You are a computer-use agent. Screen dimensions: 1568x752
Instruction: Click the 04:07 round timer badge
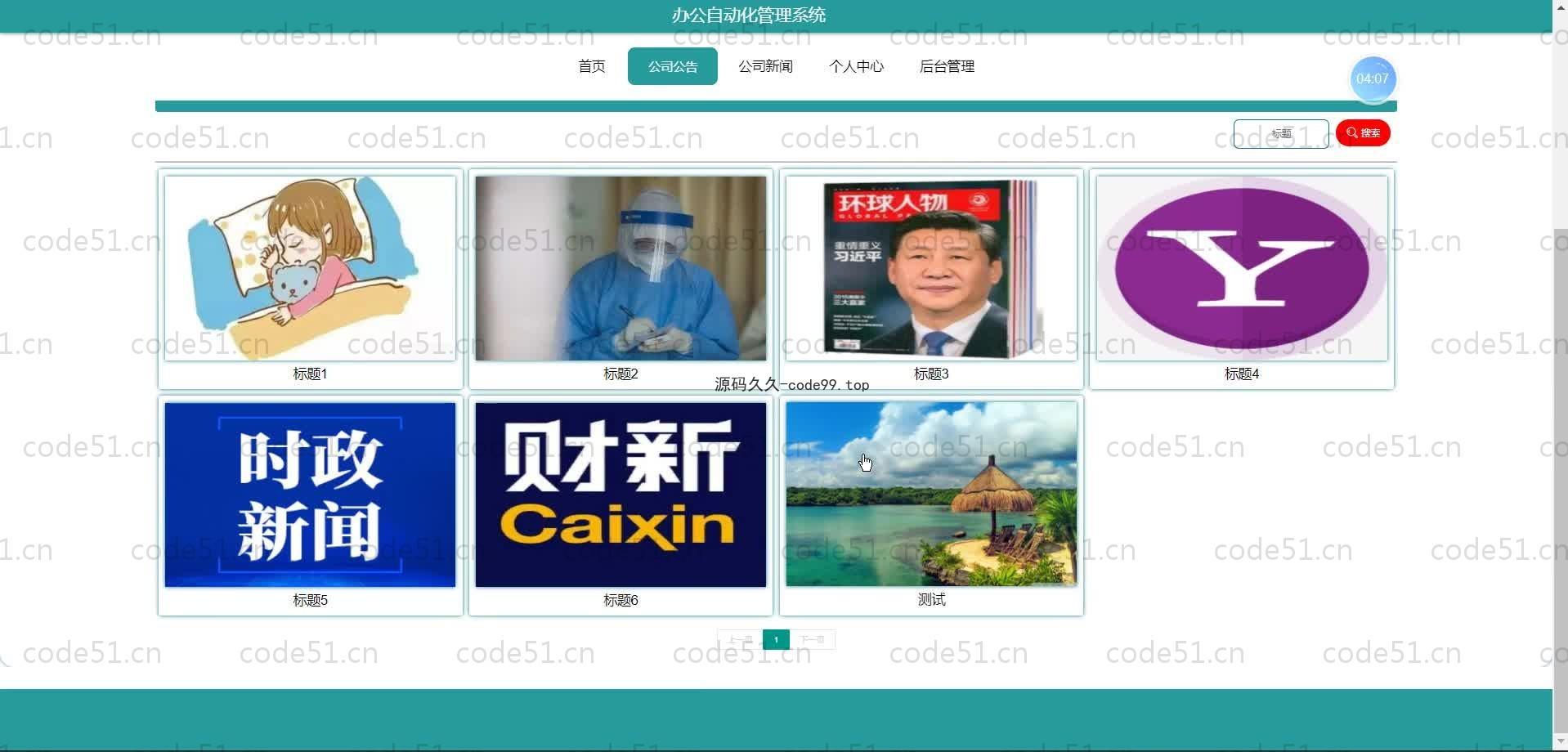(x=1373, y=79)
